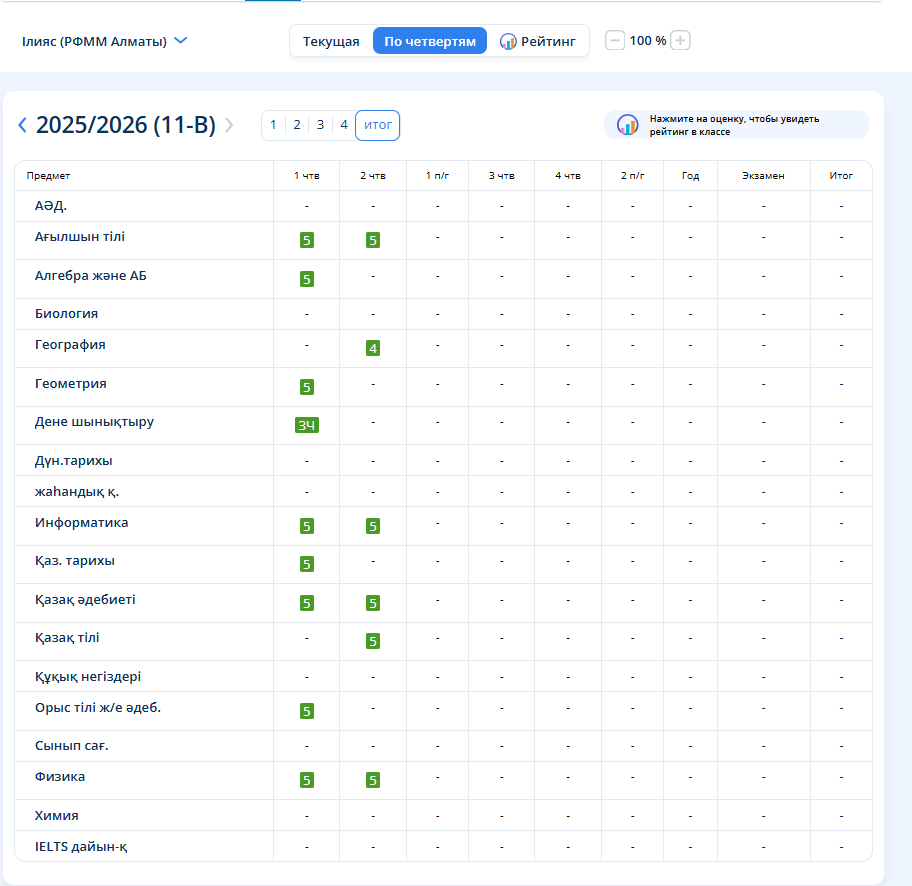
Task: Select quarter 1 filter button
Action: click(273, 125)
